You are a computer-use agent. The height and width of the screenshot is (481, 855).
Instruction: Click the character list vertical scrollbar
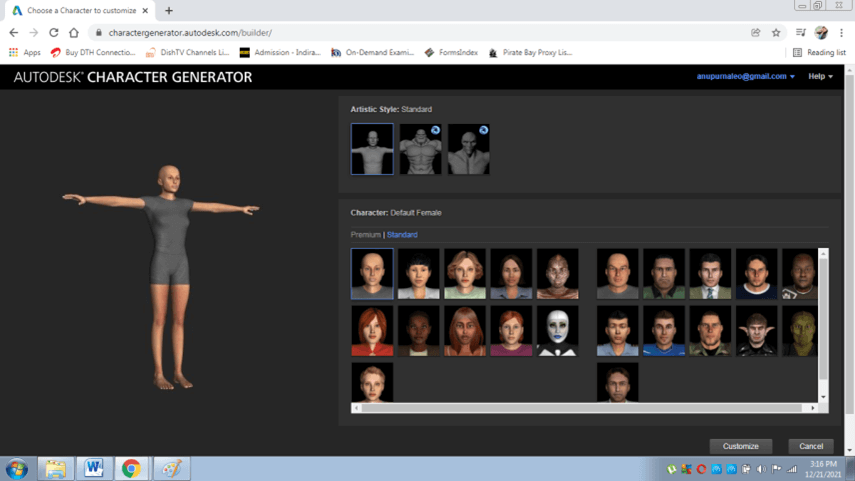(823, 319)
